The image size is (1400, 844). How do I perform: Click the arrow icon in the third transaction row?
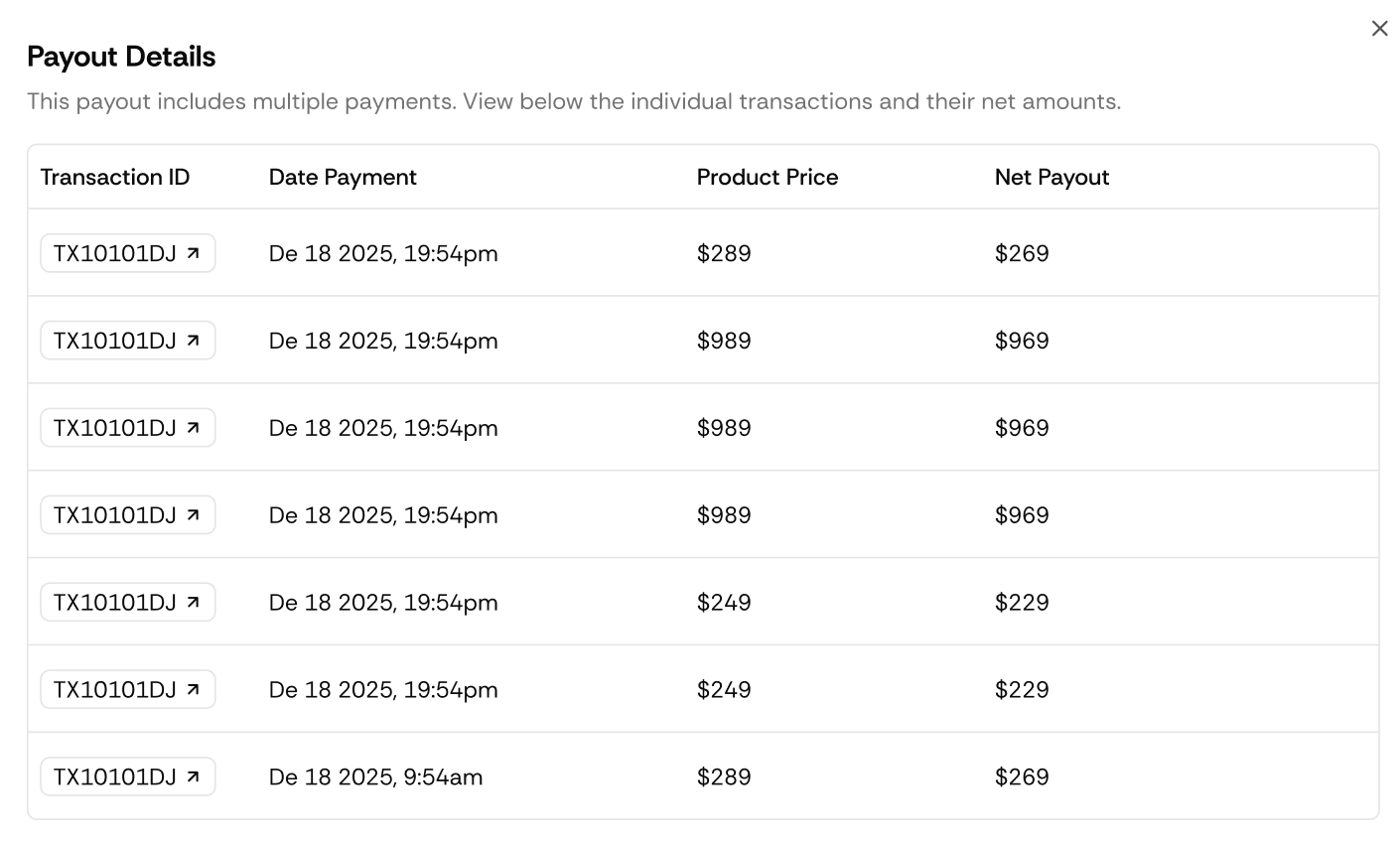click(x=194, y=428)
